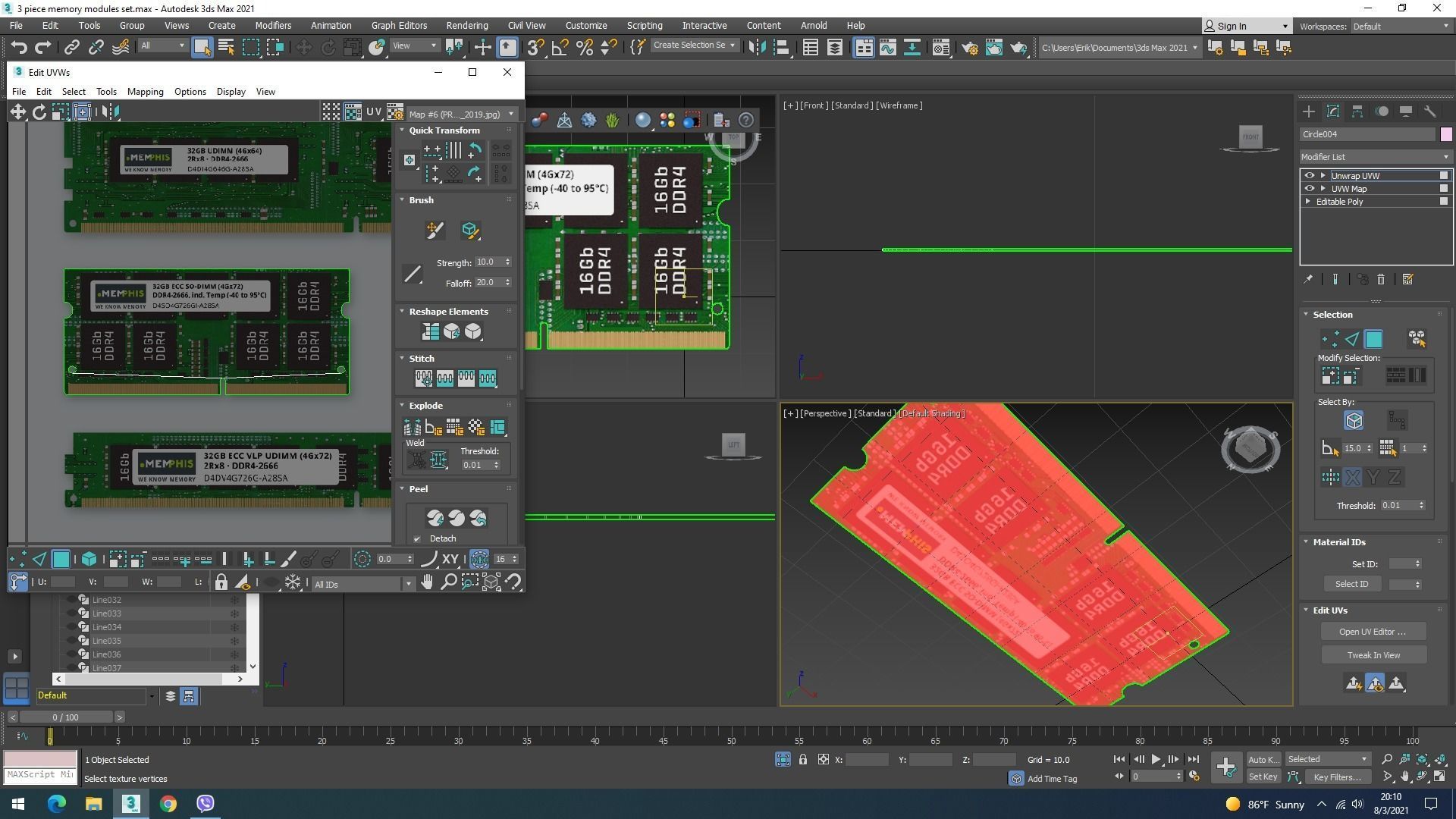Screen dimensions: 1456x819
Task: Toggle Z axis button in Selection rollout
Action: click(x=1395, y=477)
